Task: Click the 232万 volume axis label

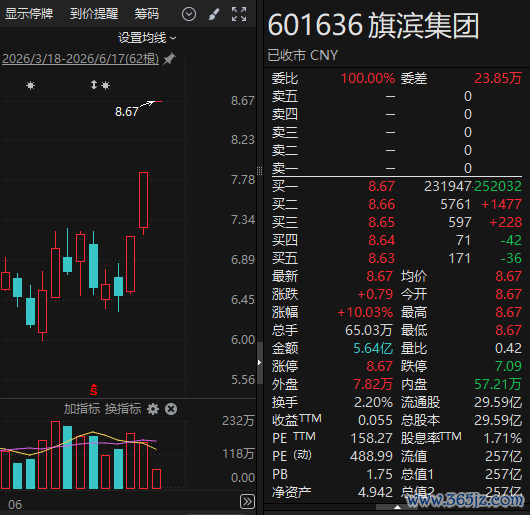Action: click(238, 421)
